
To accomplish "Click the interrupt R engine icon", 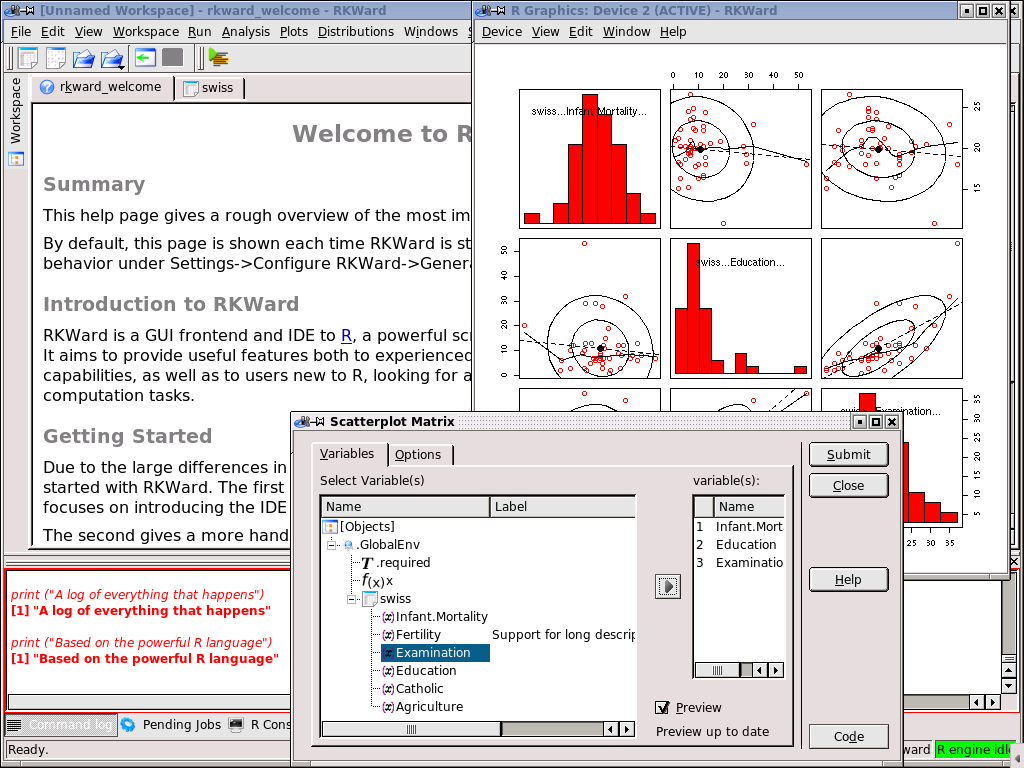I will tap(171, 57).
